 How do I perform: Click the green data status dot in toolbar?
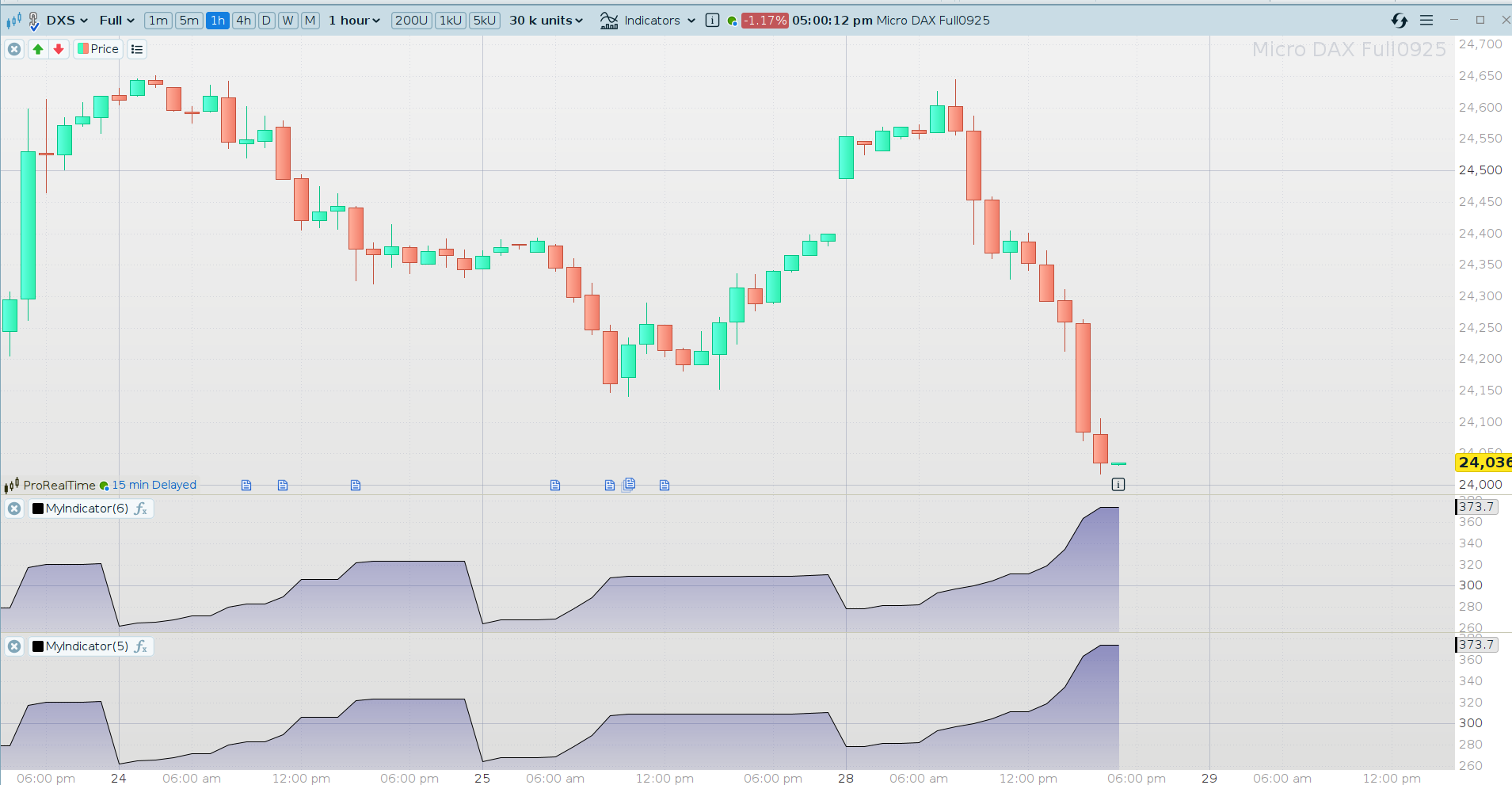coord(732,21)
